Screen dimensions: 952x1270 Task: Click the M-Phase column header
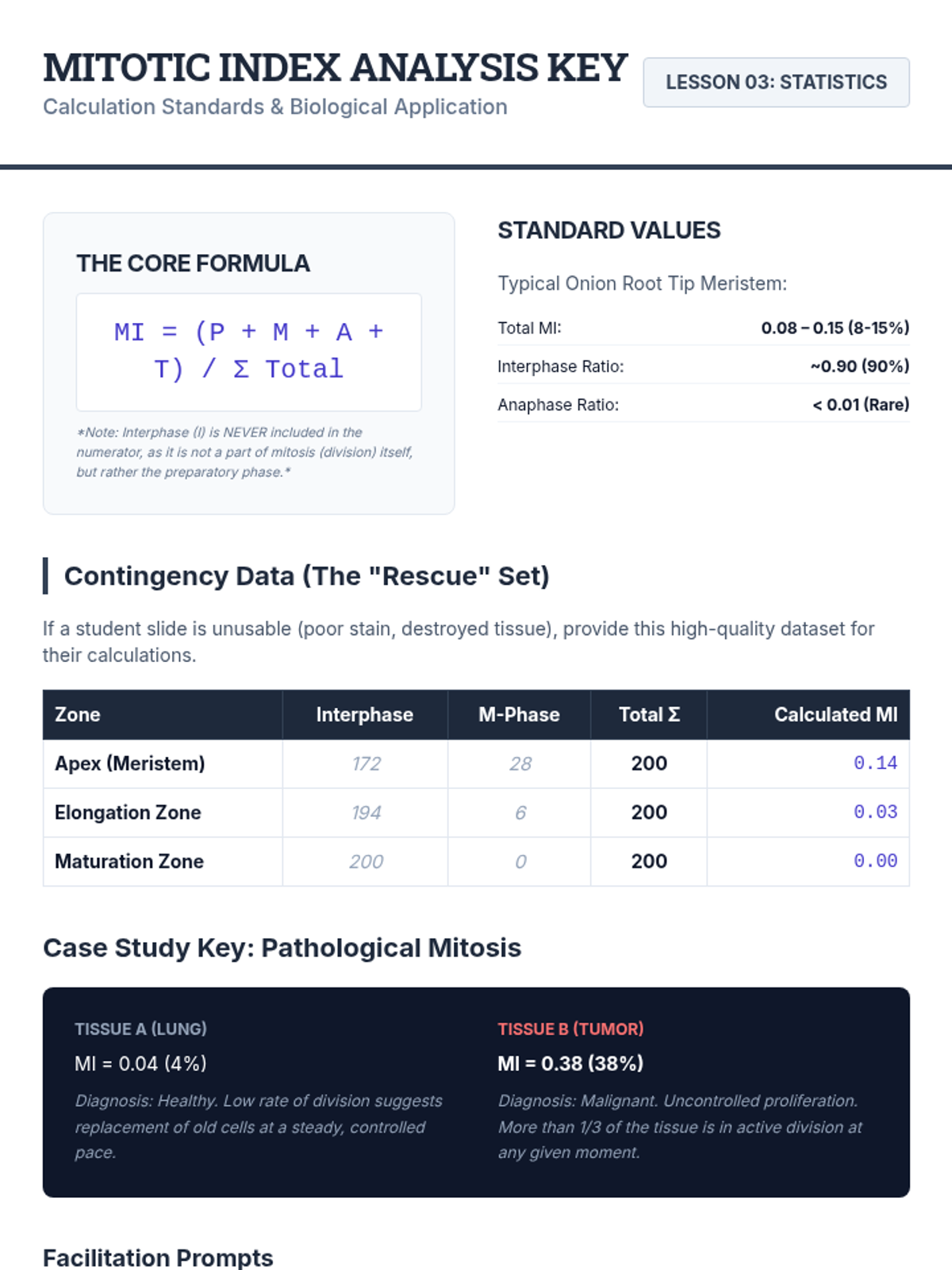click(519, 714)
